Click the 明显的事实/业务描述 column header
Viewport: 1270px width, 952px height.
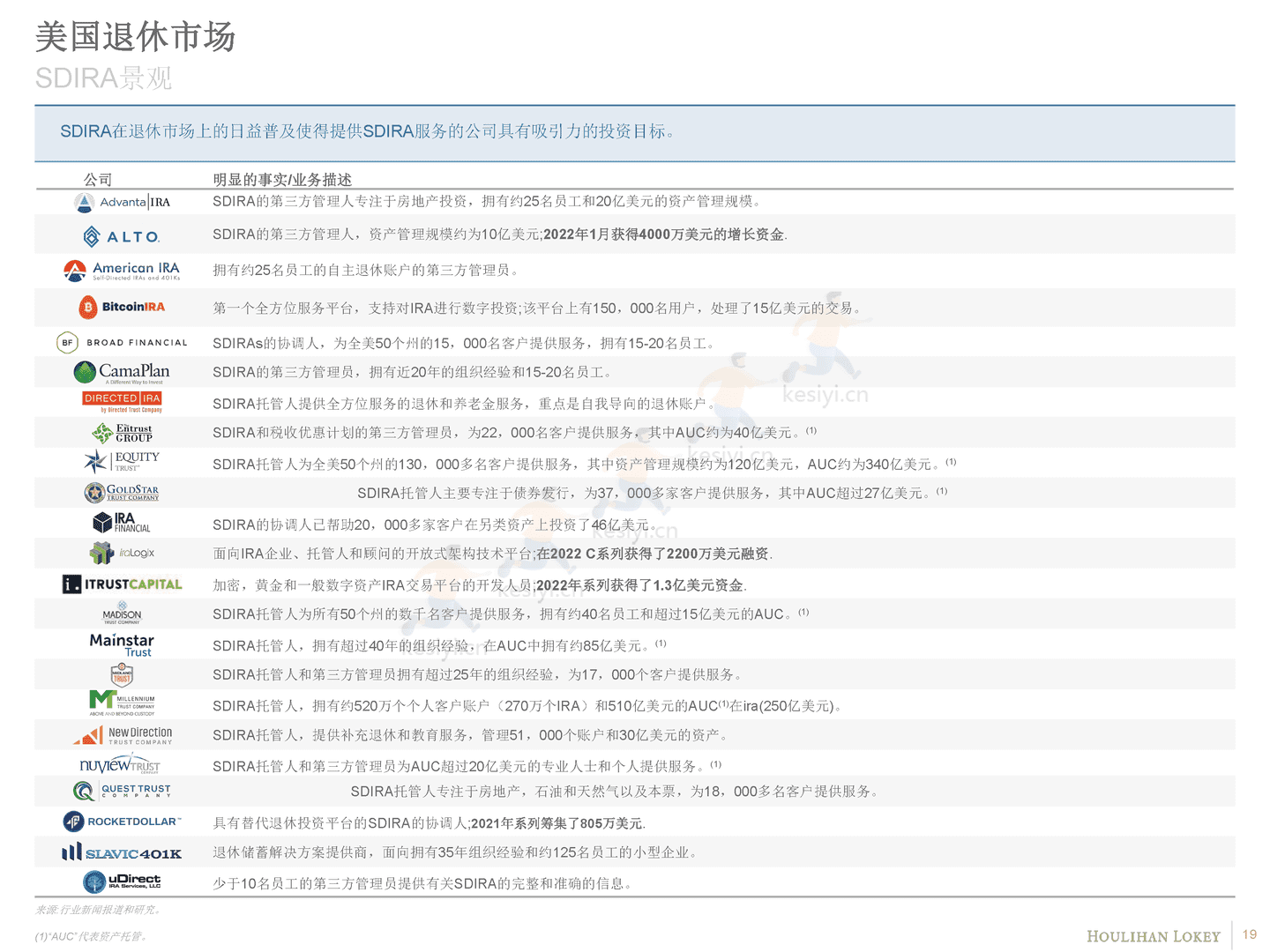pyautogui.click(x=281, y=179)
